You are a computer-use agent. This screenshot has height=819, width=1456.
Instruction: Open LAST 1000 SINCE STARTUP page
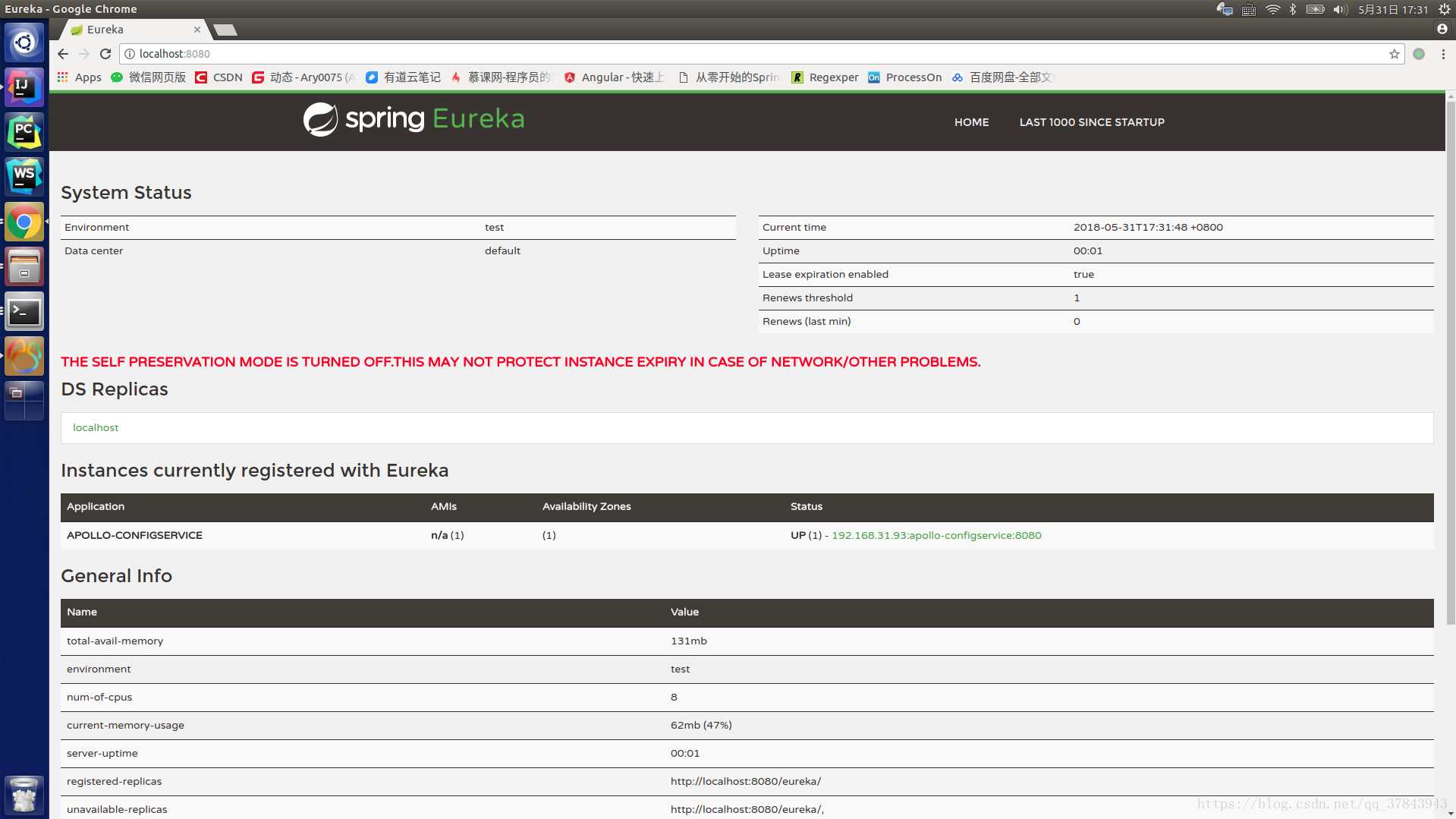[x=1092, y=122]
